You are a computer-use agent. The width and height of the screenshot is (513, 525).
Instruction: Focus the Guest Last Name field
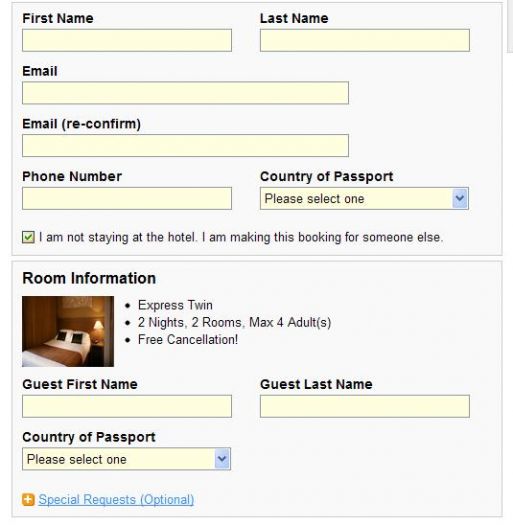click(x=365, y=406)
